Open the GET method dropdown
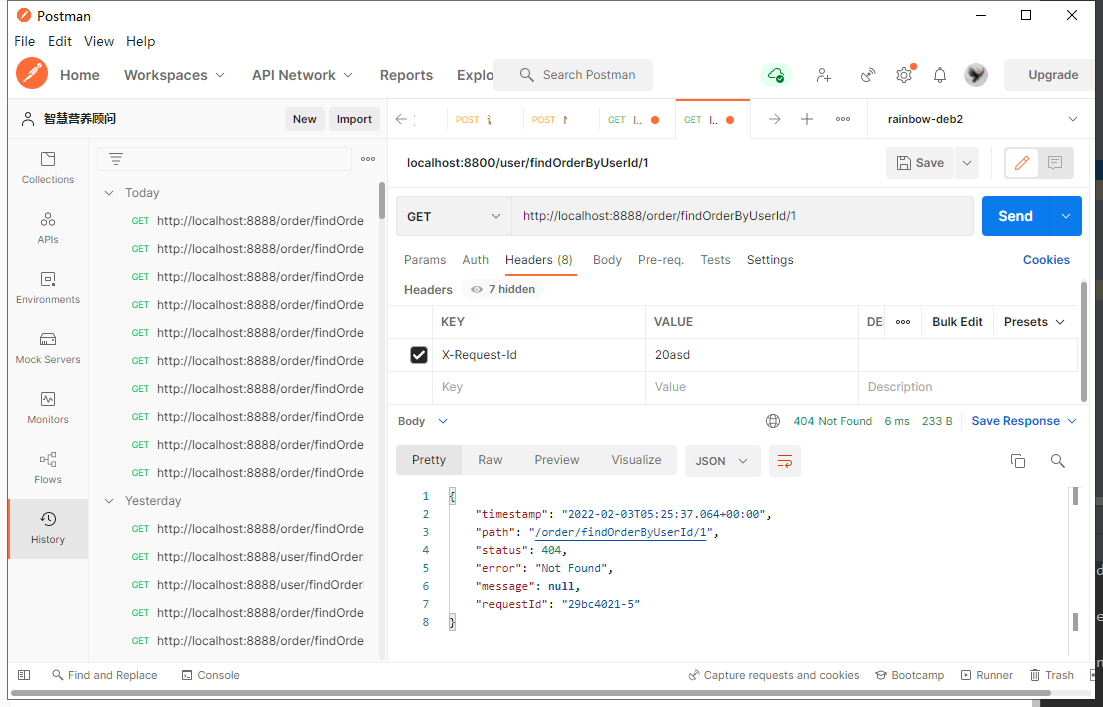This screenshot has height=707, width=1103. click(453, 216)
